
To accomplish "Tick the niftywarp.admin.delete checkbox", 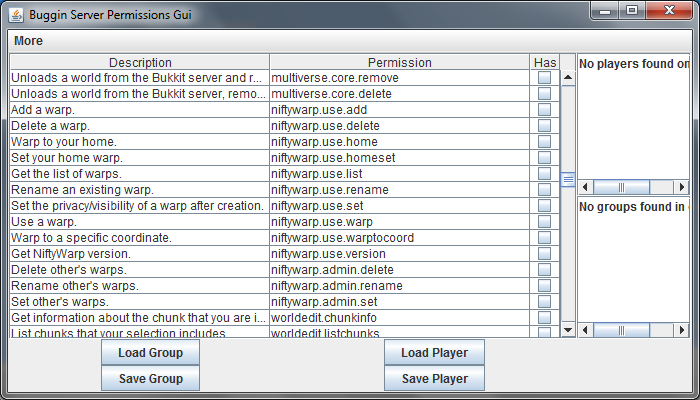I will 544,270.
